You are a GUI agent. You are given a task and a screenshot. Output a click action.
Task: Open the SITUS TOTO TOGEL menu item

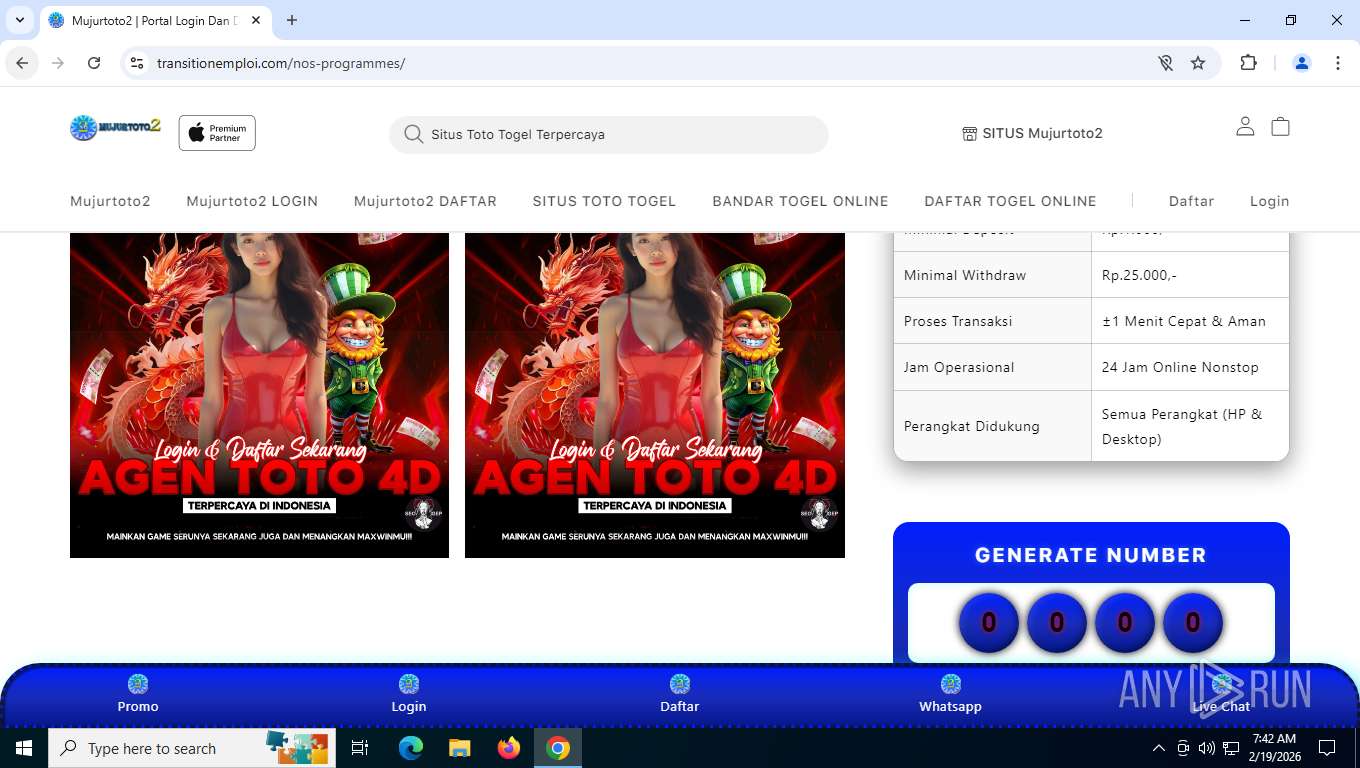pyautogui.click(x=604, y=201)
